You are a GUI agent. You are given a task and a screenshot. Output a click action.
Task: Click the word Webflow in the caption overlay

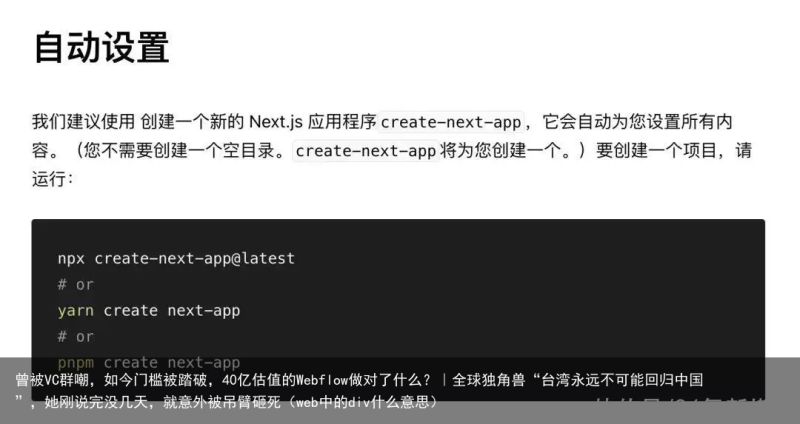coord(322,380)
